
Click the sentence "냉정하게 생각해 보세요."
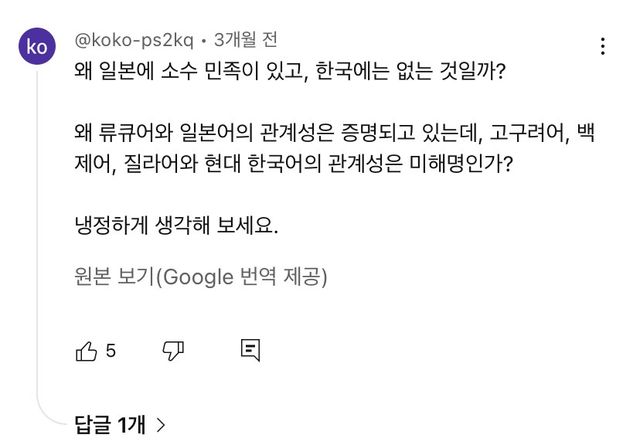[x=176, y=224]
